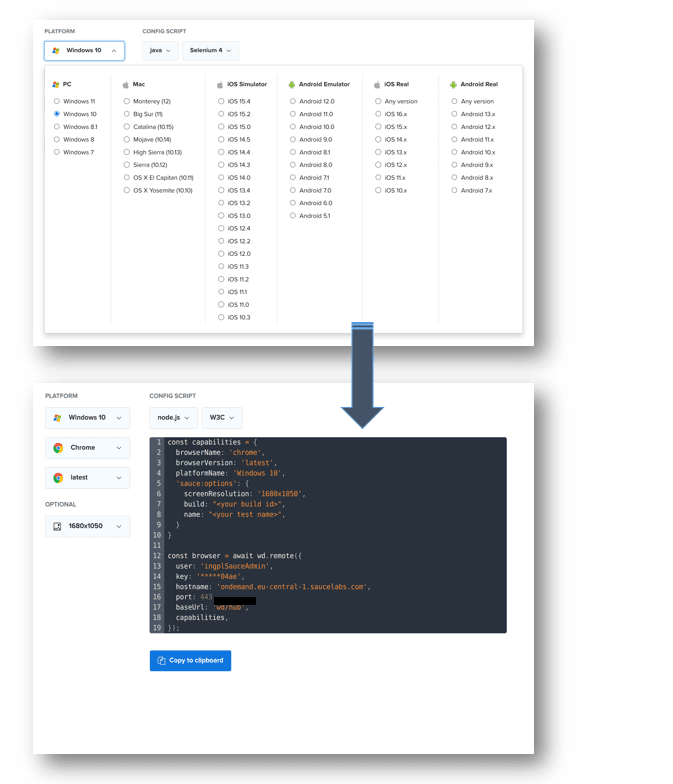Click the Android icon beside Android Emulator

point(292,84)
